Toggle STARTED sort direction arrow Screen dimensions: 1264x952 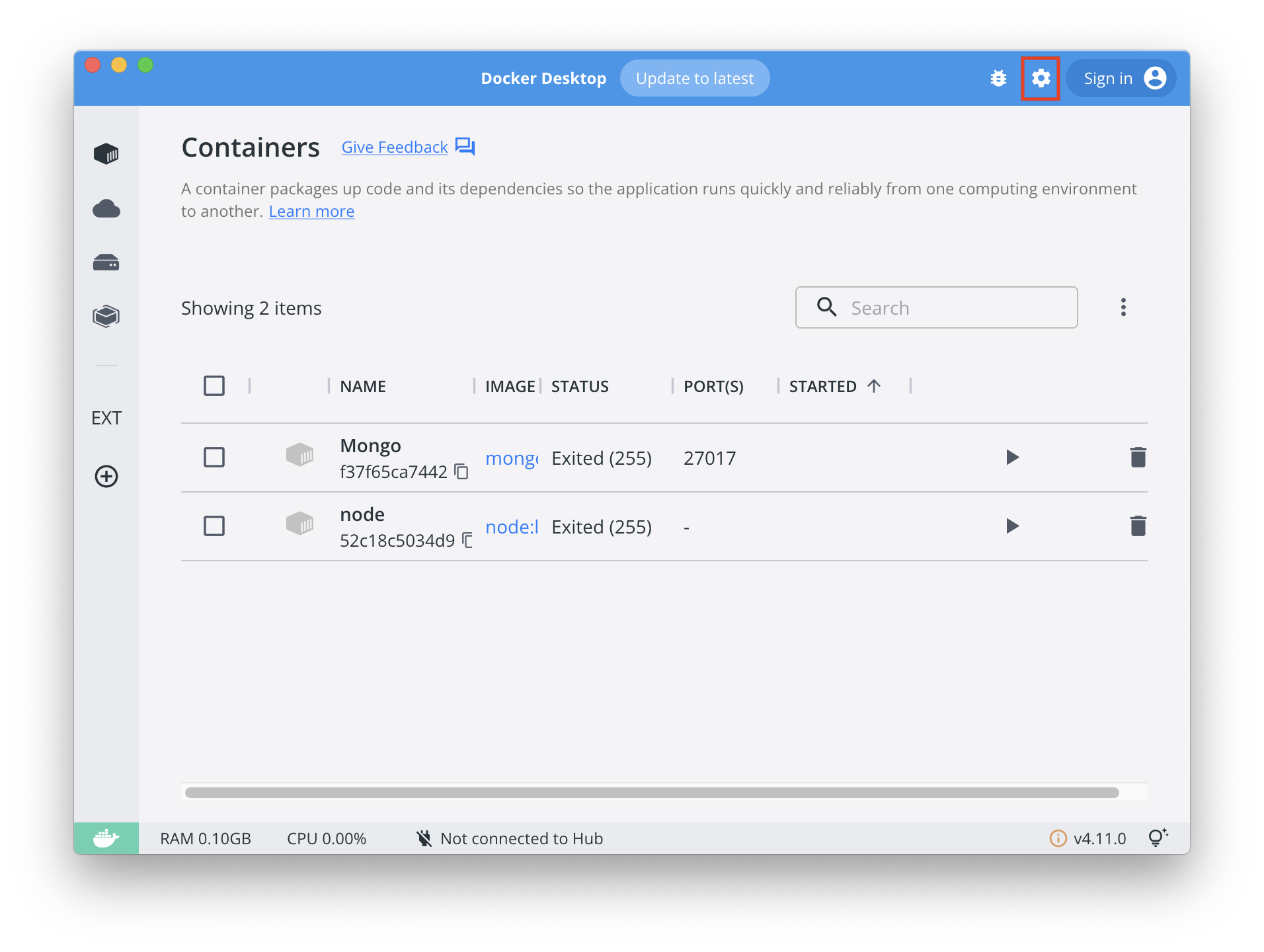pyautogui.click(x=874, y=385)
